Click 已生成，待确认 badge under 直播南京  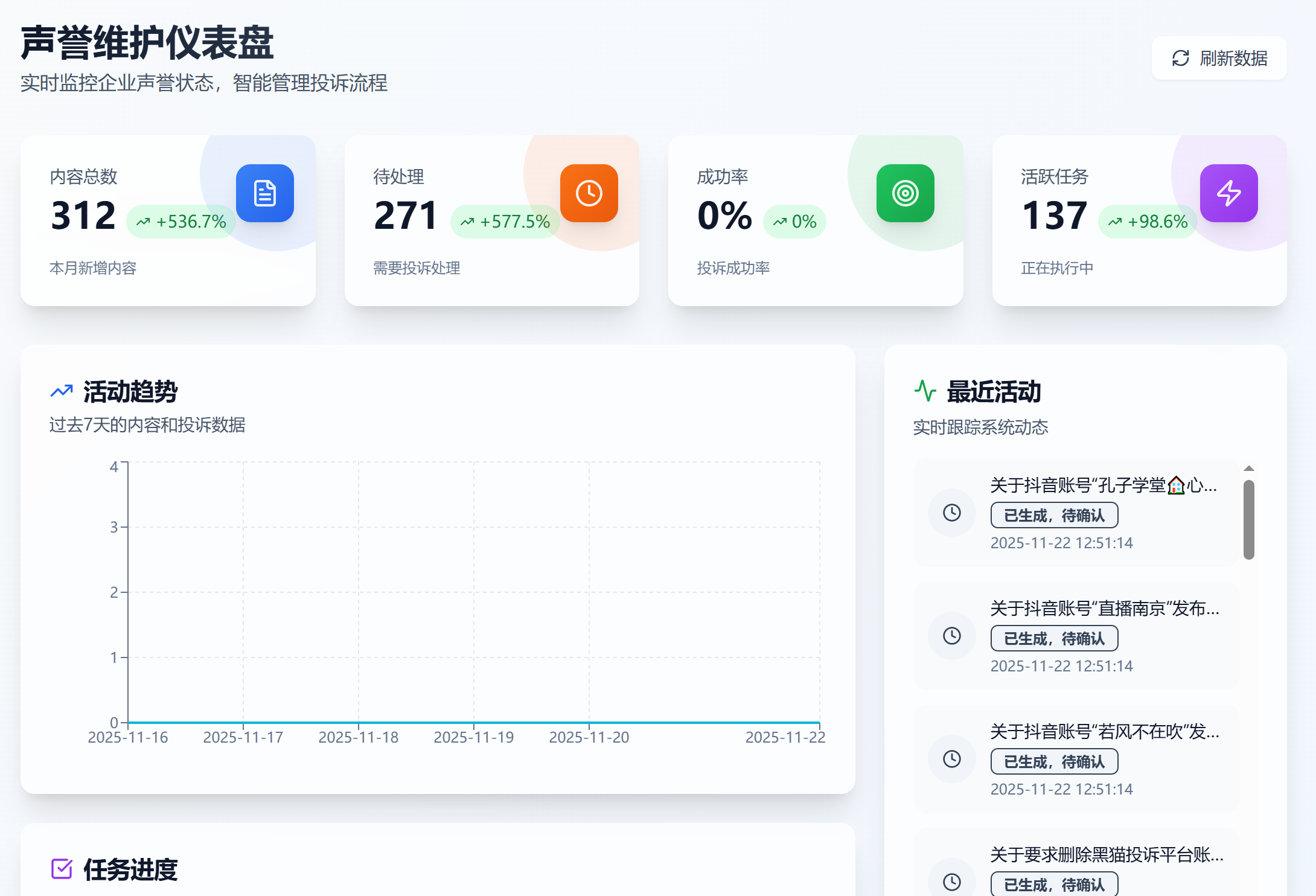click(x=1054, y=639)
